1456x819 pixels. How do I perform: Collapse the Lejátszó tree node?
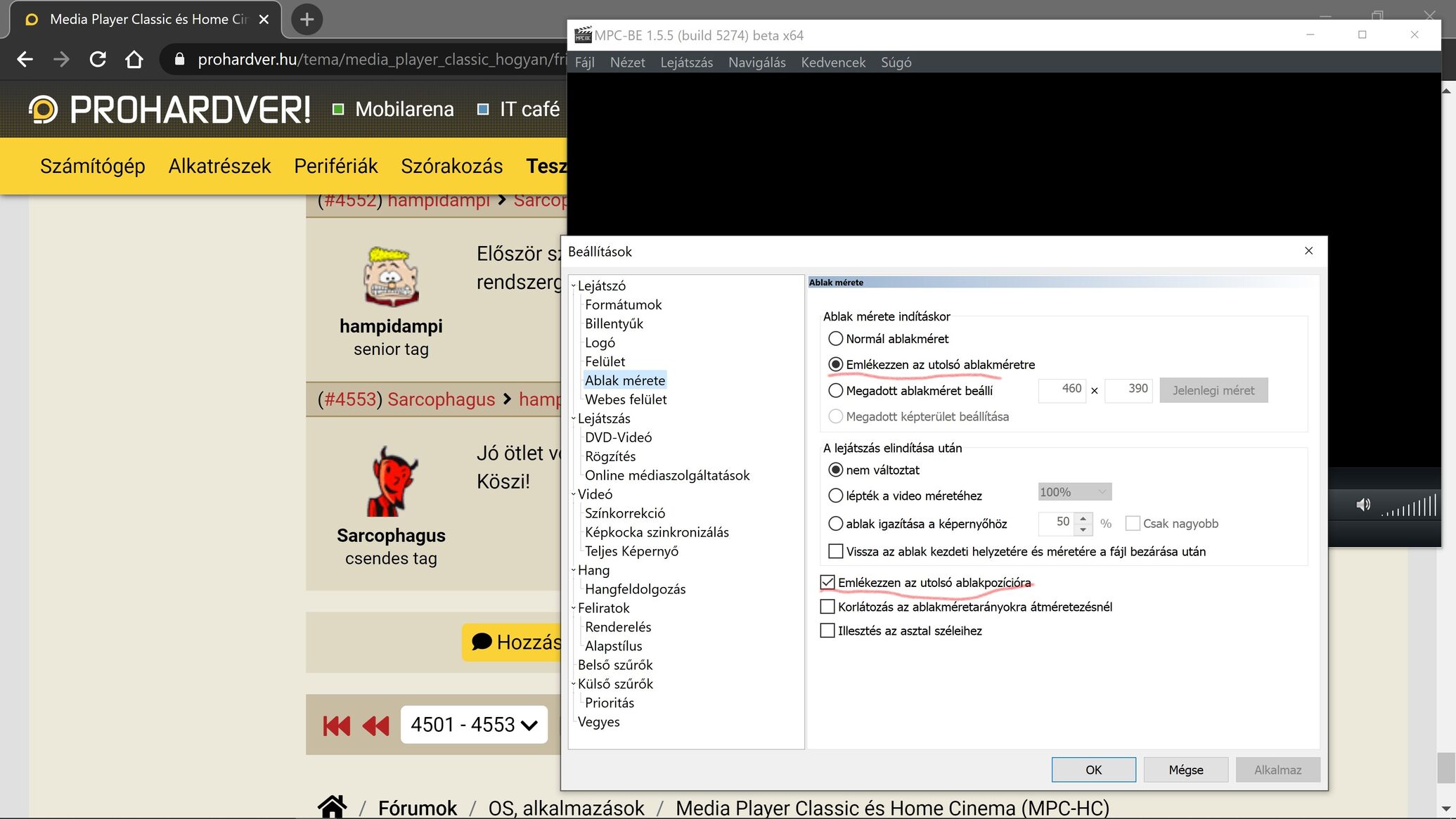(x=573, y=286)
